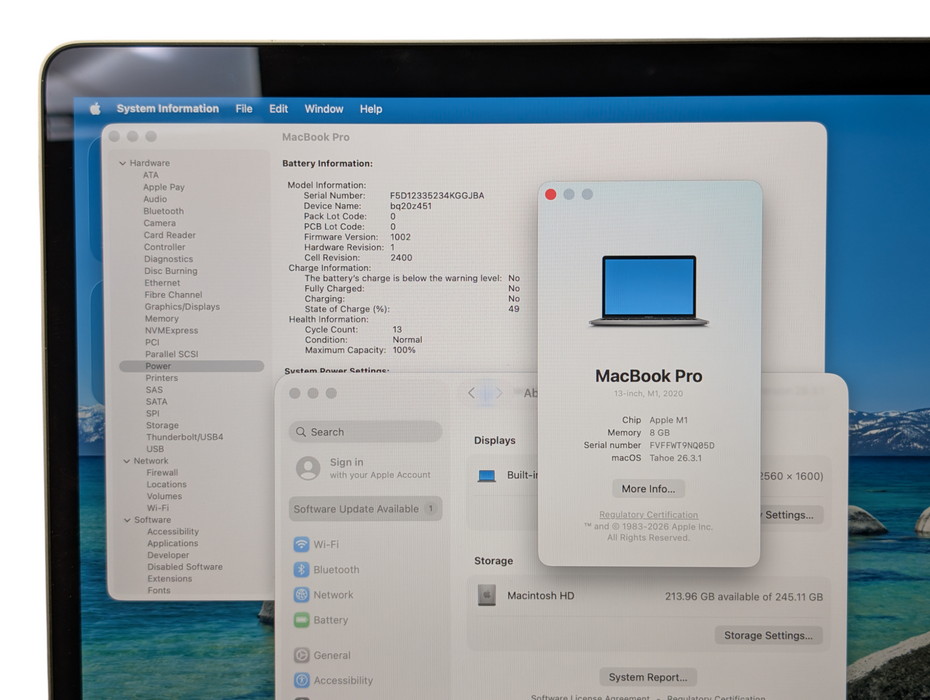This screenshot has width=930, height=700.
Task: Click the Battery icon in Settings sidebar
Action: pos(301,620)
